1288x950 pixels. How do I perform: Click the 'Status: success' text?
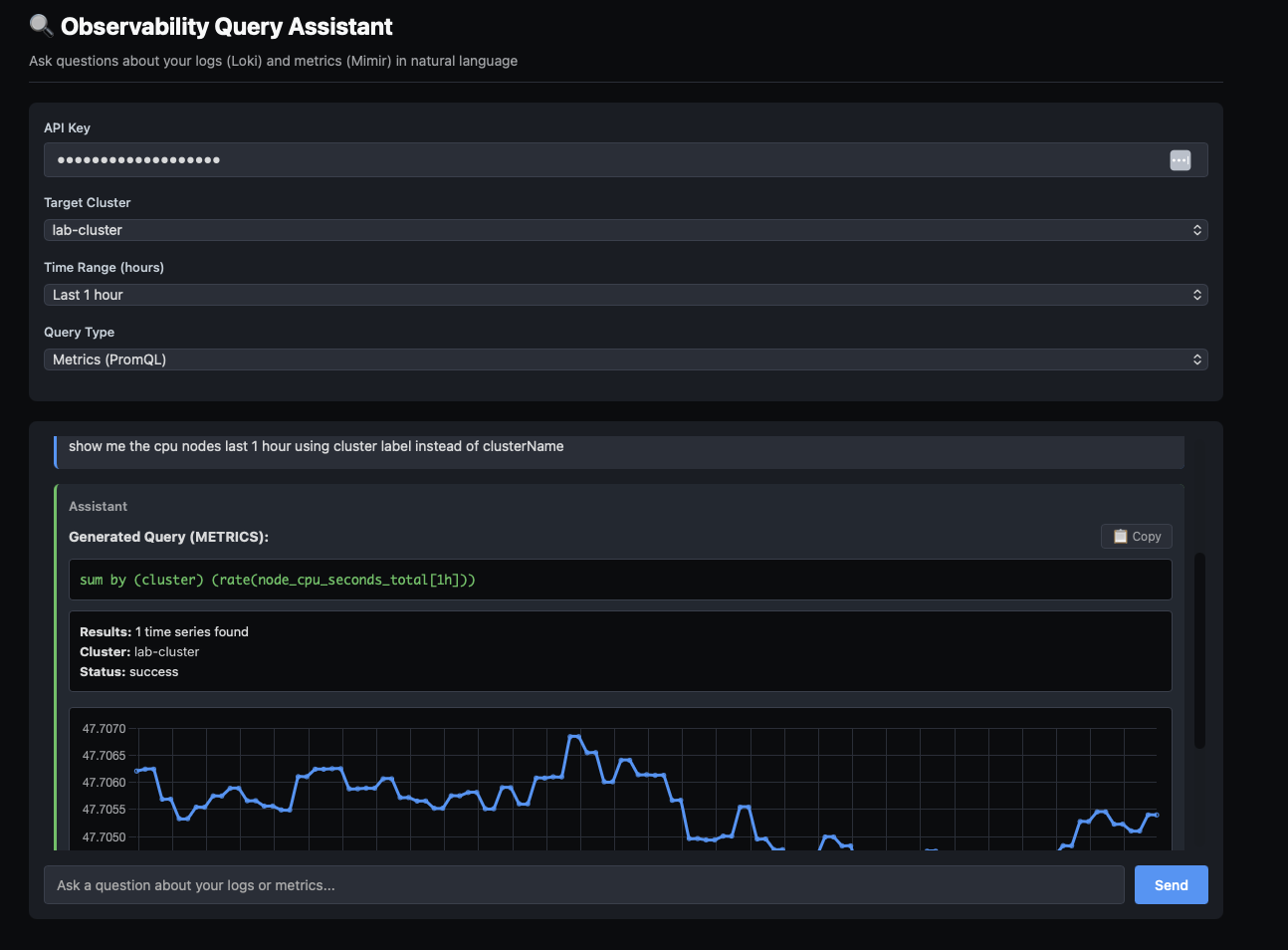click(129, 671)
